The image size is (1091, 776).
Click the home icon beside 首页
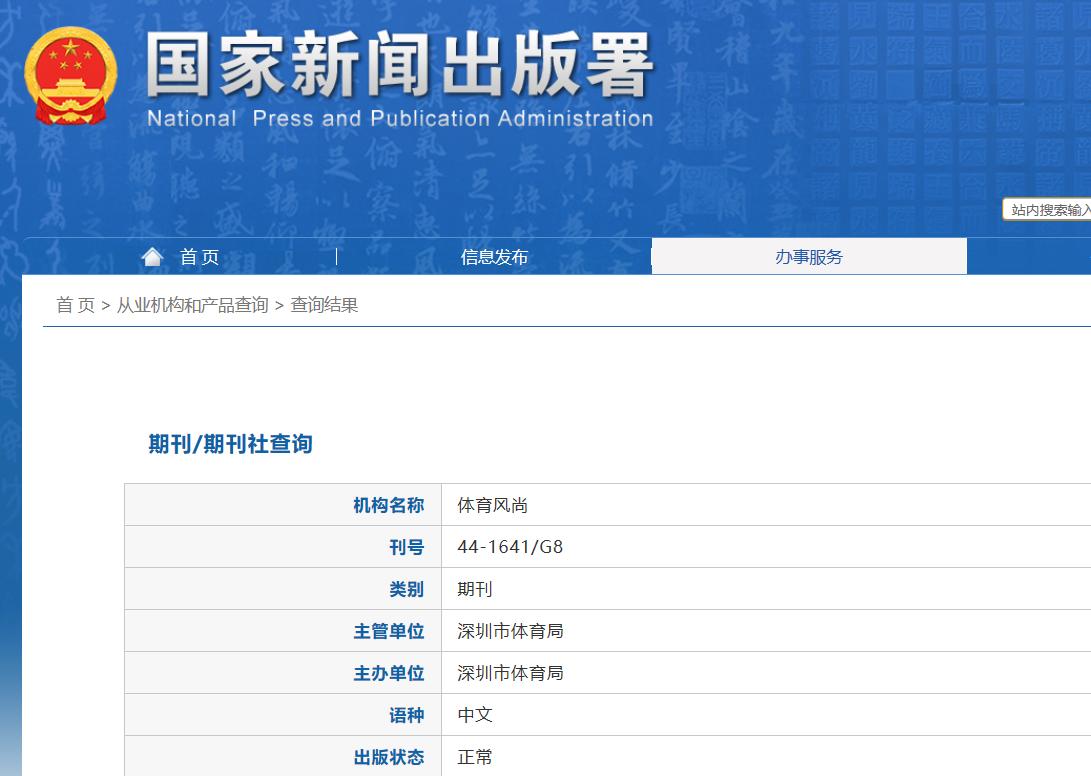click(151, 256)
